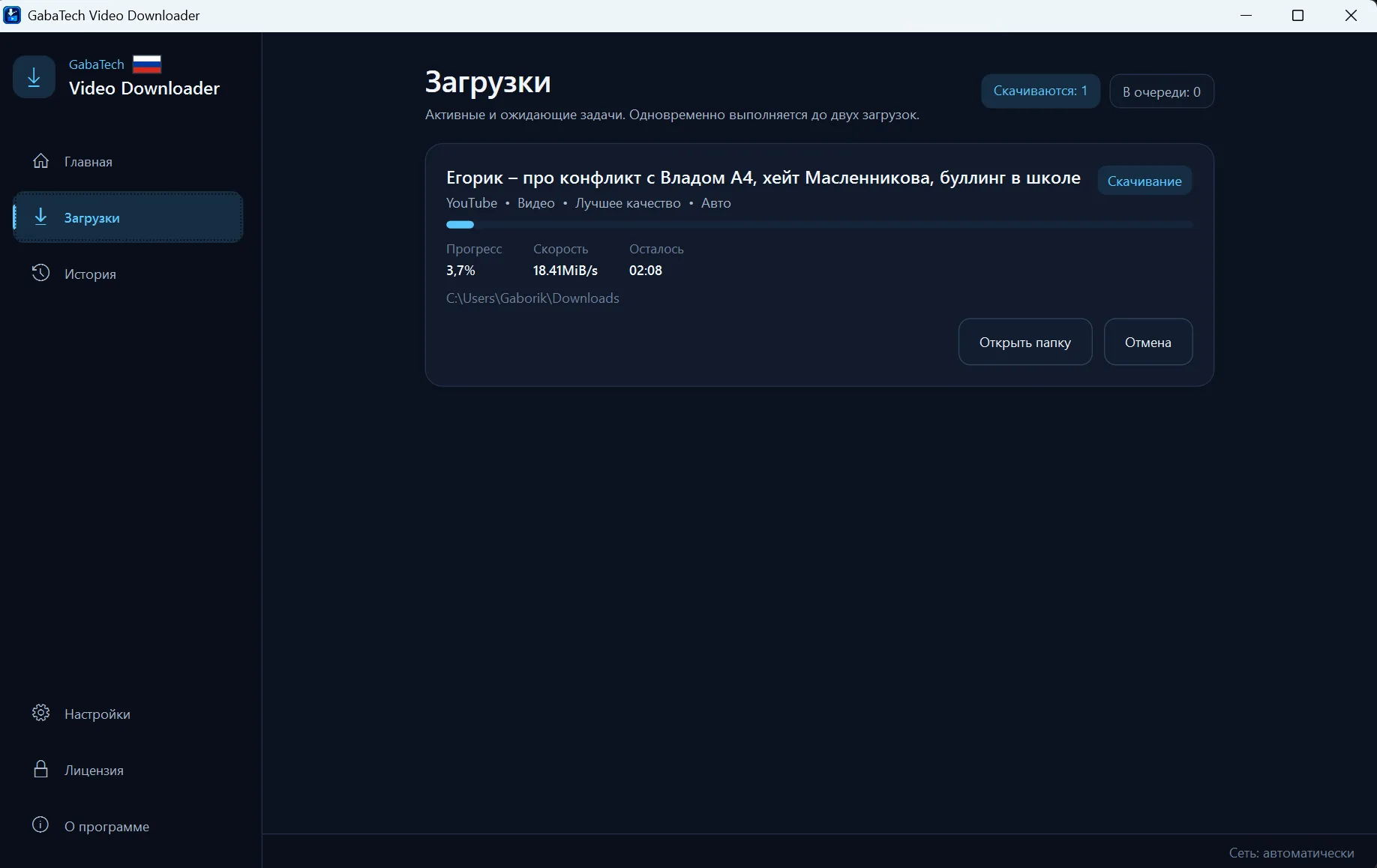1377x868 pixels.
Task: Click the Авто label in the download card
Action: pyautogui.click(x=715, y=203)
